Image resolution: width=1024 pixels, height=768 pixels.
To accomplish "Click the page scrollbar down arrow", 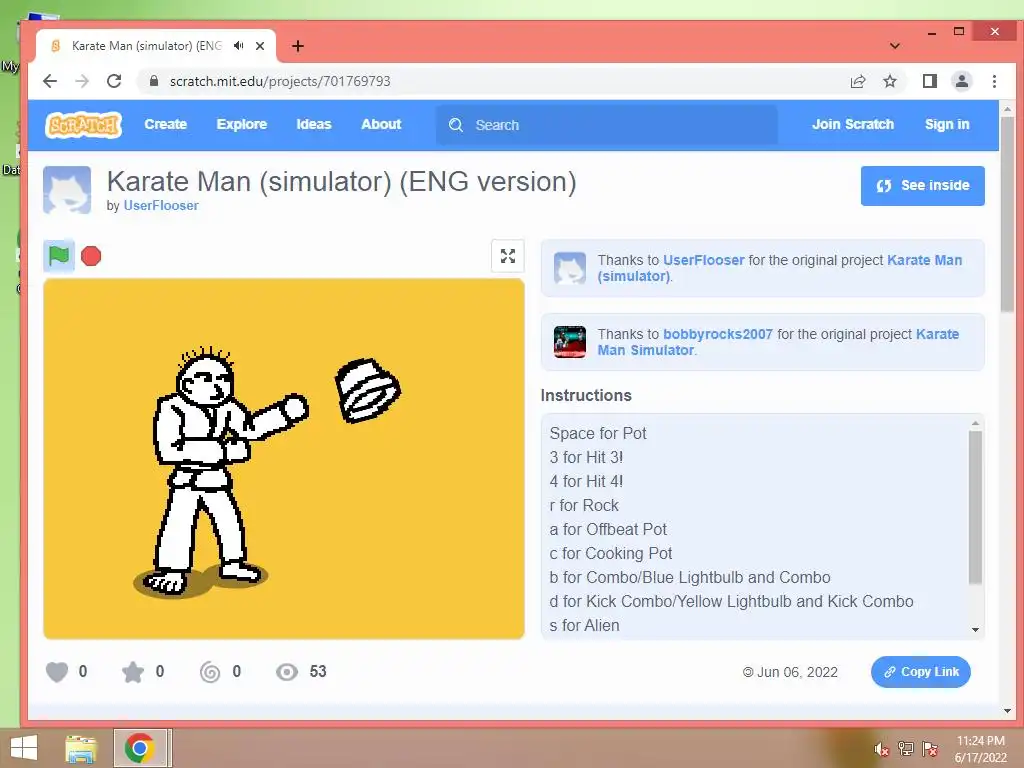I will pyautogui.click(x=1006, y=711).
